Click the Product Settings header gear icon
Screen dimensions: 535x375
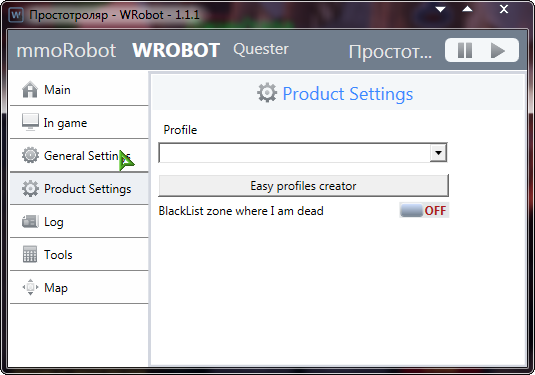[x=267, y=92]
